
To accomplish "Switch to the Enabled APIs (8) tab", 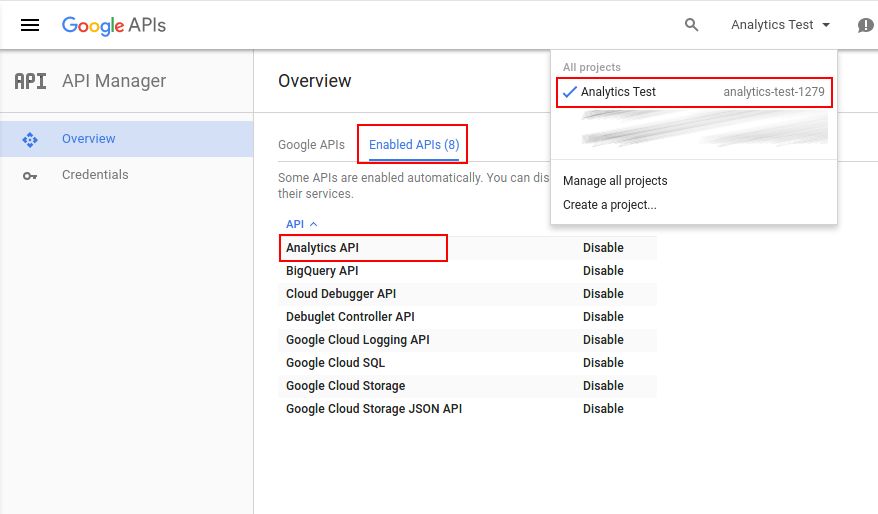I will coord(414,144).
